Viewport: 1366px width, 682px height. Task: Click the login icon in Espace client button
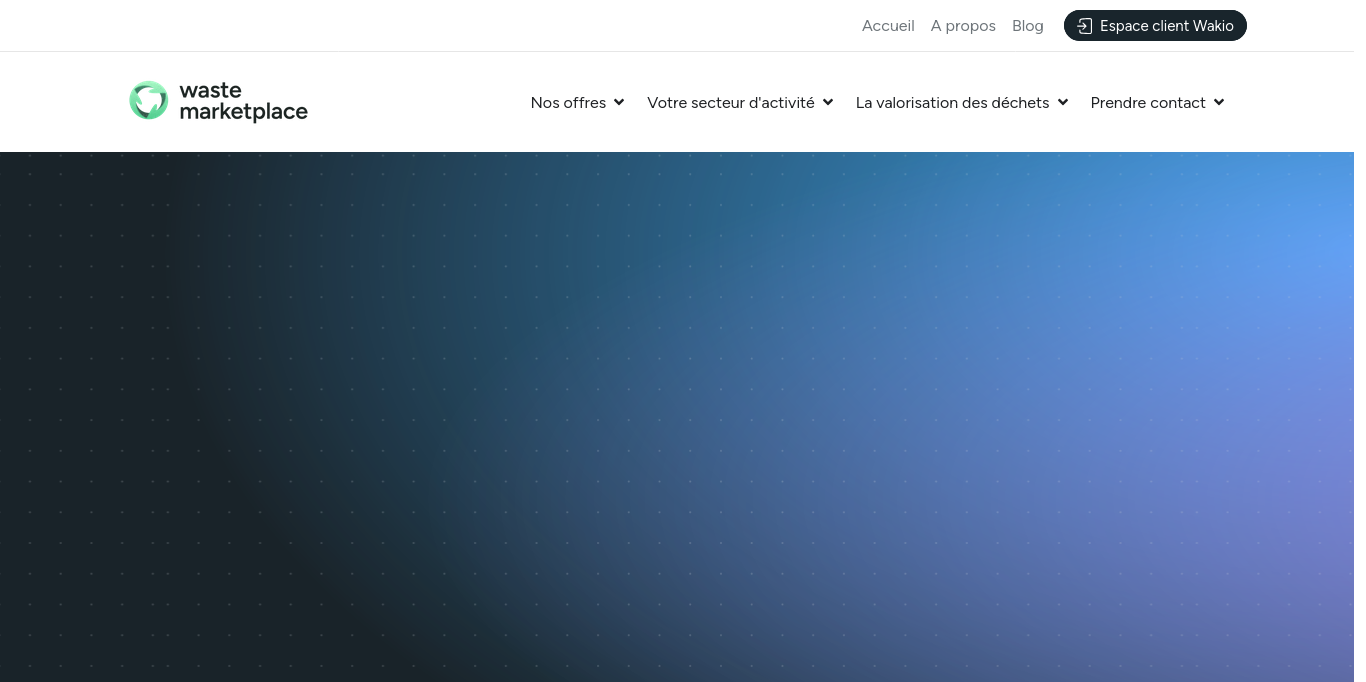tap(1085, 26)
